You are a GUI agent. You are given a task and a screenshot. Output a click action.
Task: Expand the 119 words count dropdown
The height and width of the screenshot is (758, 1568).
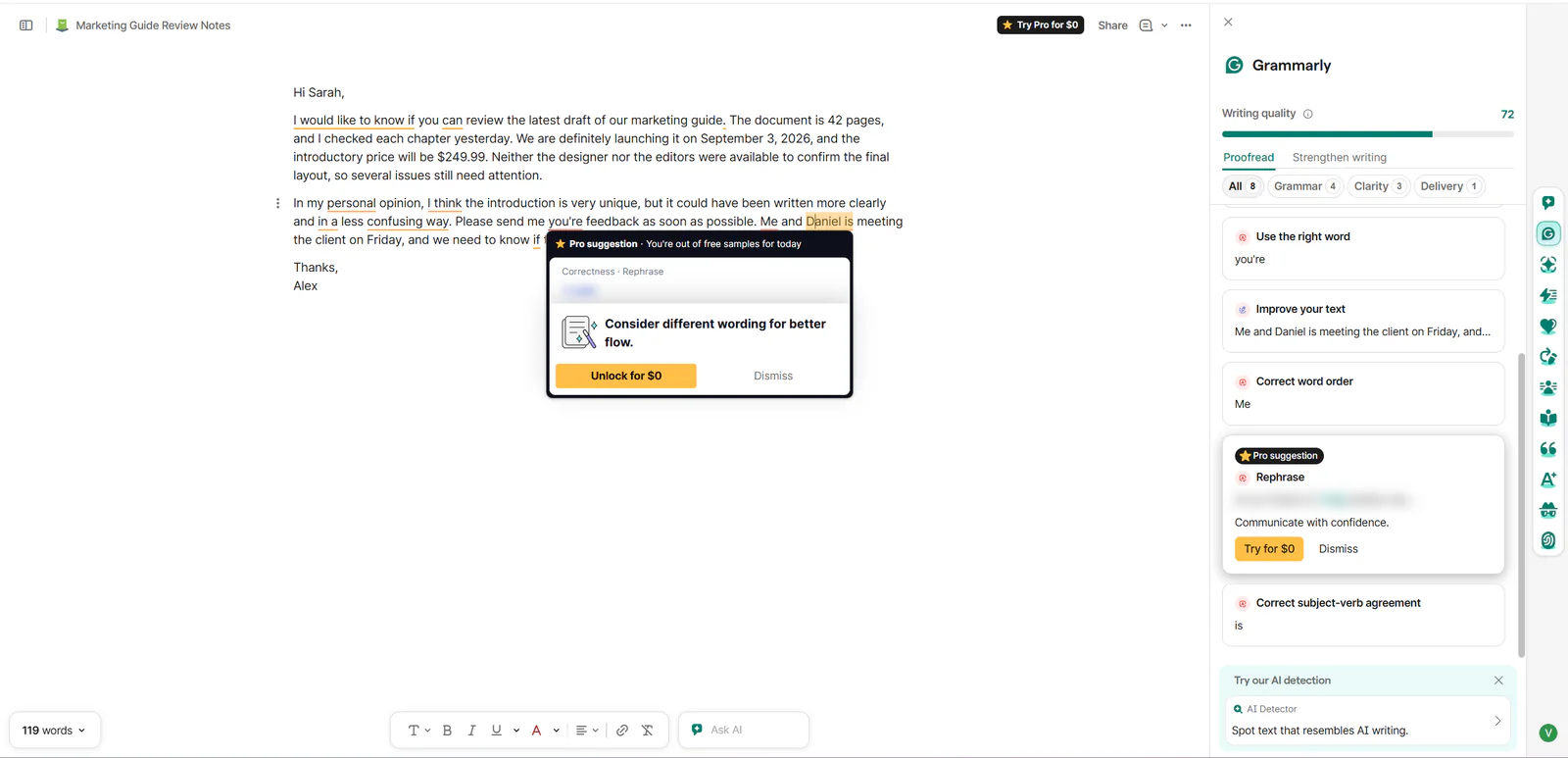55,731
